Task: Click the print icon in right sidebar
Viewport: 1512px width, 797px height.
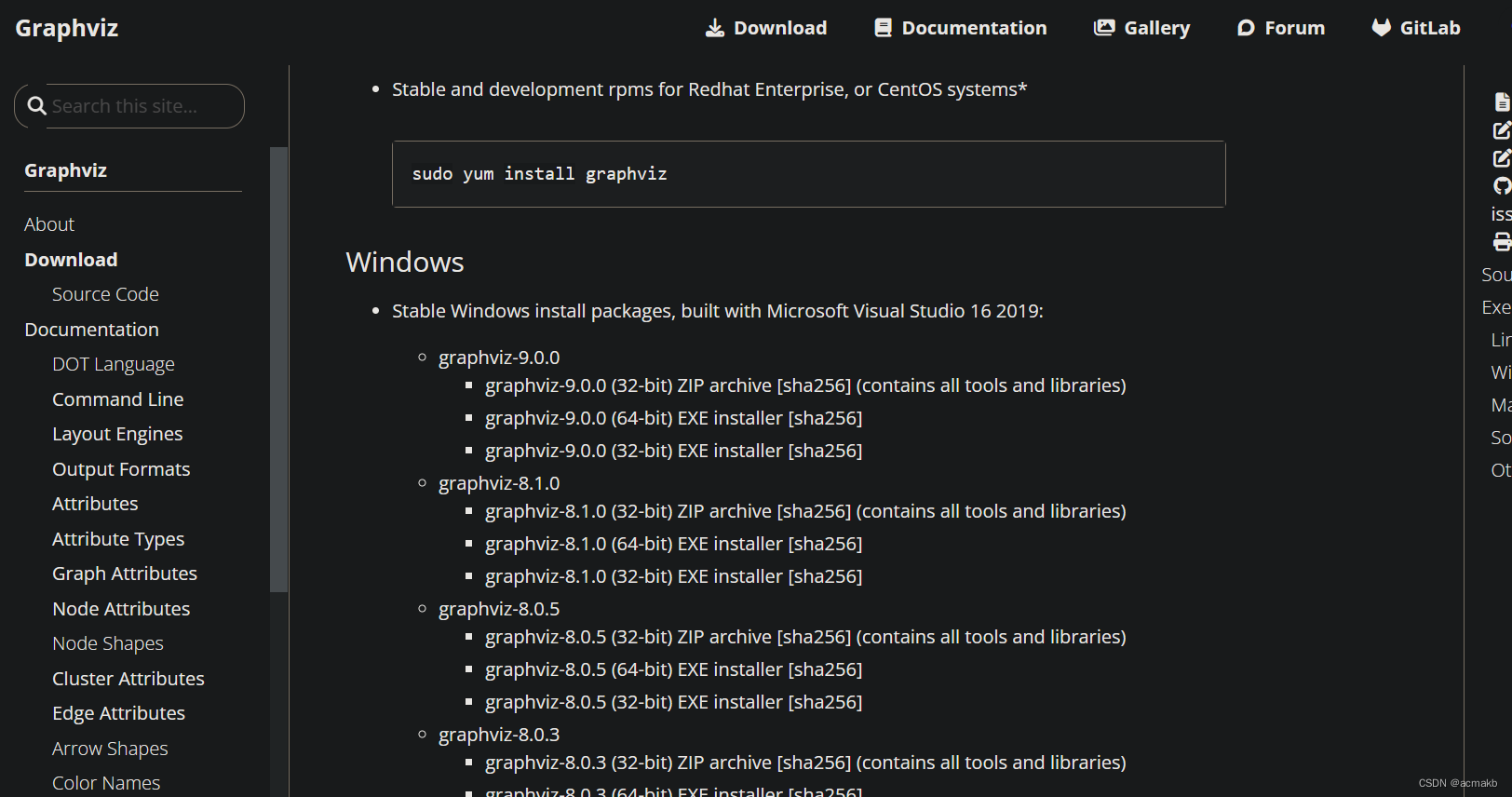Action: click(x=1502, y=242)
